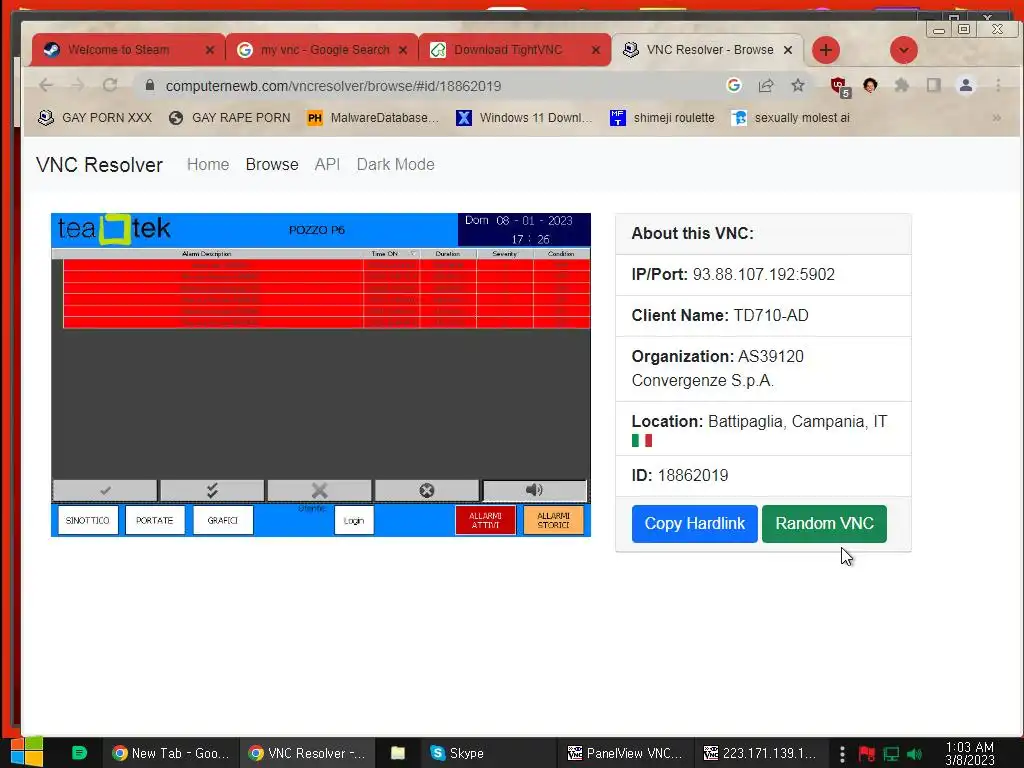Switch to the Download TightVNC tab

click(x=515, y=50)
